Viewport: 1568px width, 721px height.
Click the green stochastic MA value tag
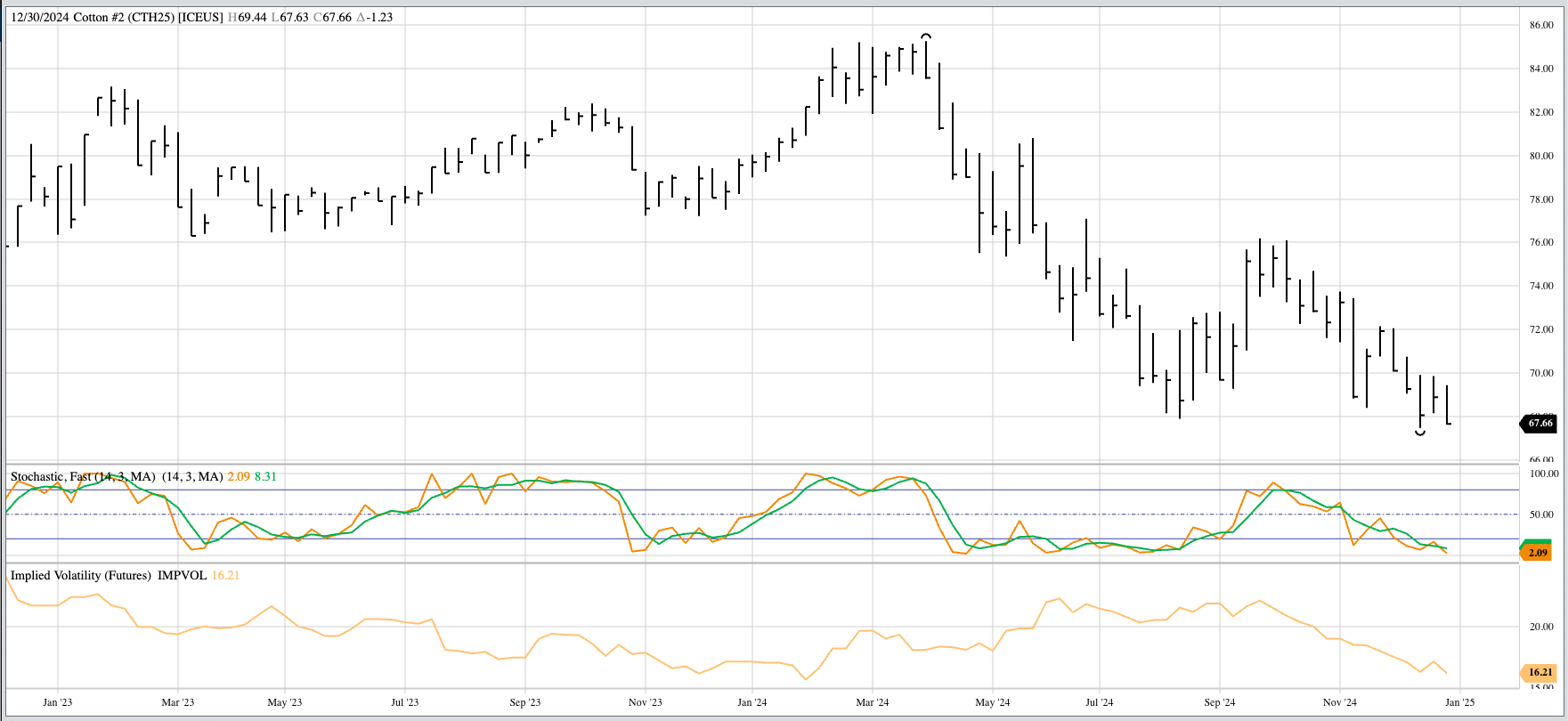click(1538, 543)
